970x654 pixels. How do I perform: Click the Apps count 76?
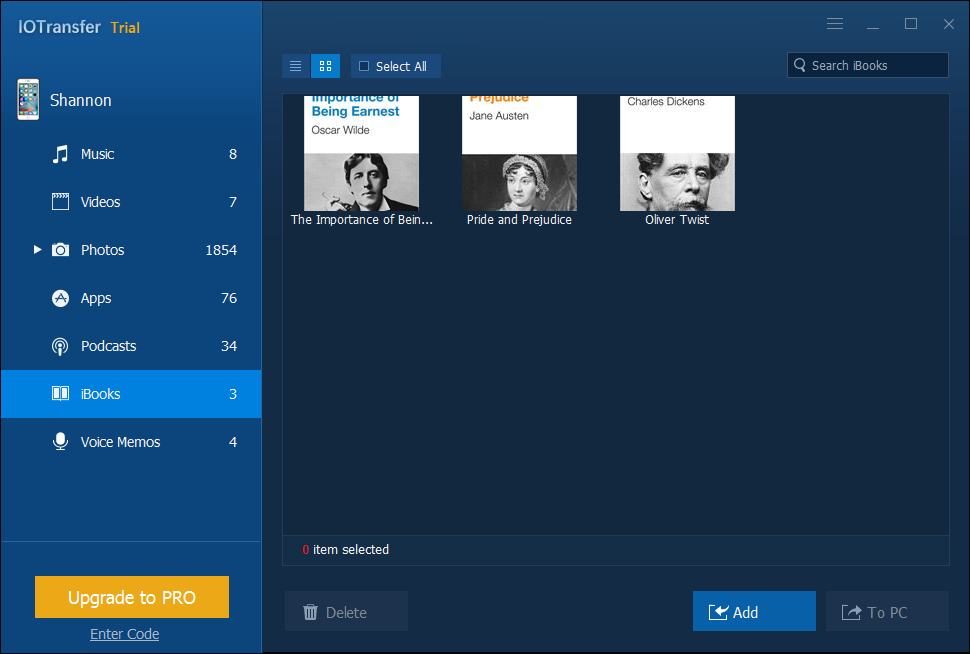click(x=229, y=298)
